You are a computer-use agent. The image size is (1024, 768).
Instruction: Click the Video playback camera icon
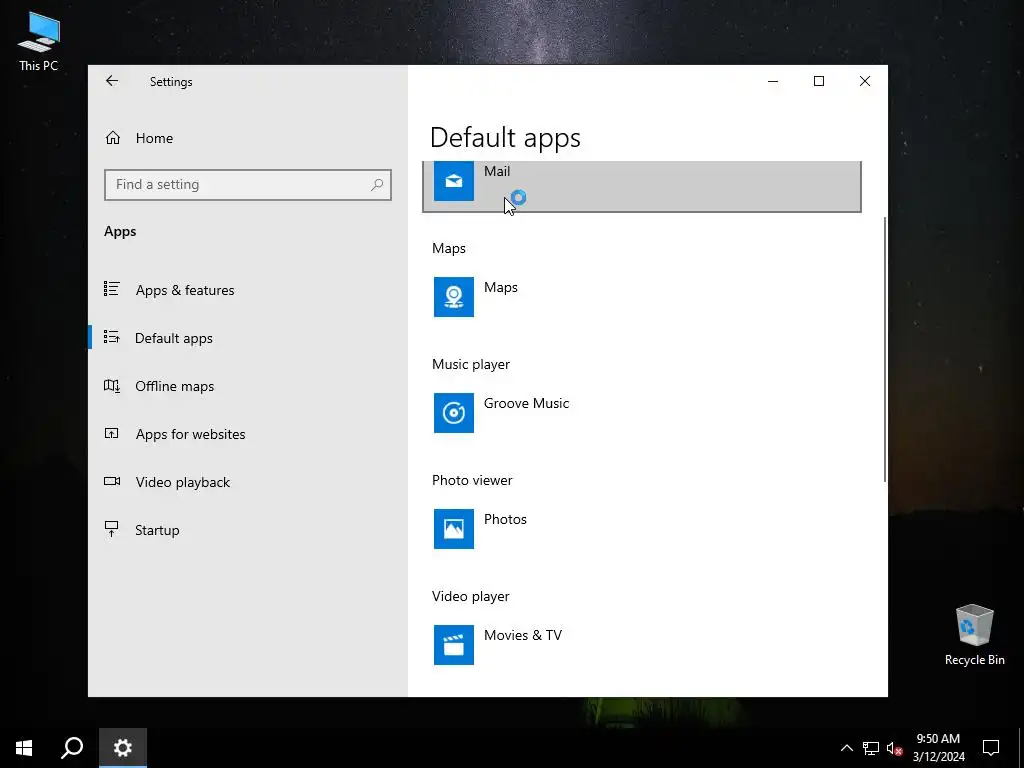pyautogui.click(x=112, y=482)
